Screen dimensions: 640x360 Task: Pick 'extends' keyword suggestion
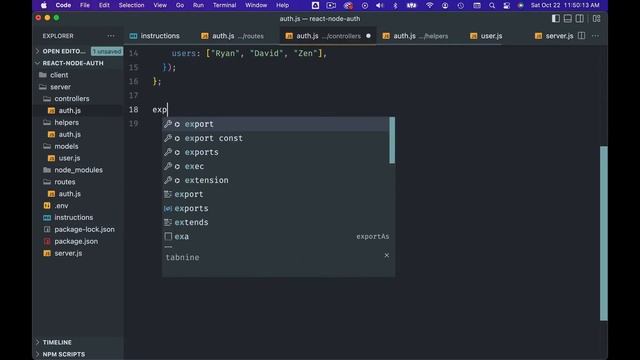pos(276,222)
